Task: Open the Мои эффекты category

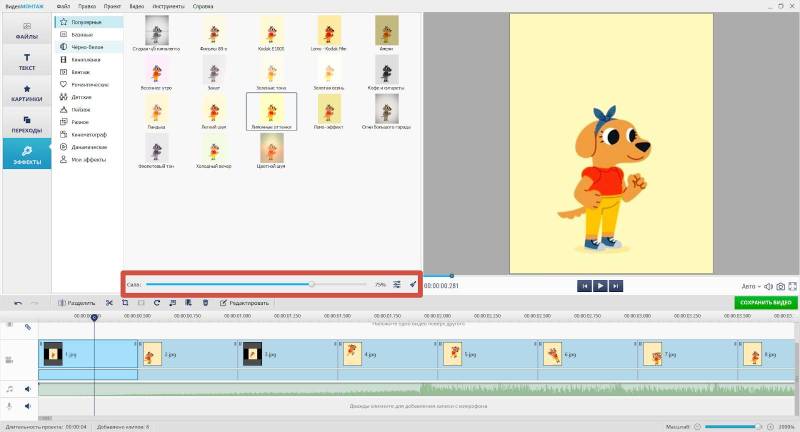Action: (88, 160)
